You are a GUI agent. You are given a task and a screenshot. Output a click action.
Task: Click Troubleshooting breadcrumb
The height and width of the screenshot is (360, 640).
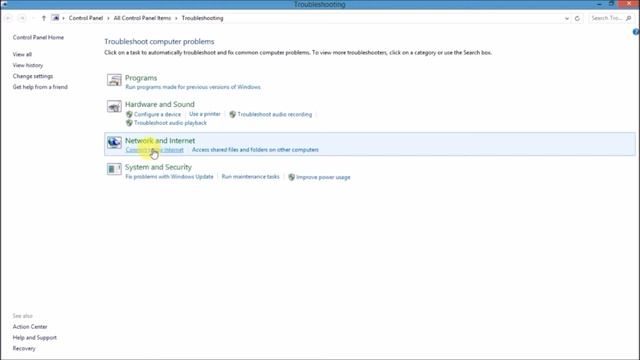point(202,18)
